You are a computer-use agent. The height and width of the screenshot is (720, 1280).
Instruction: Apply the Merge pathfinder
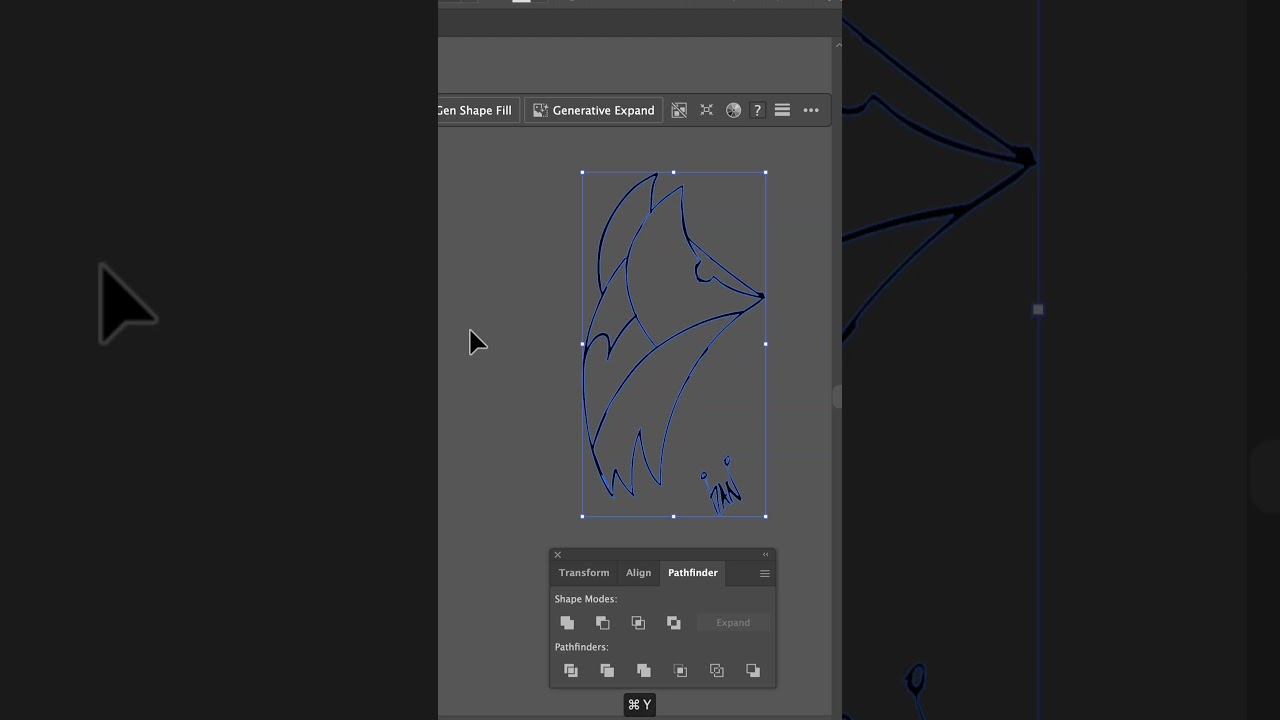pos(643,670)
